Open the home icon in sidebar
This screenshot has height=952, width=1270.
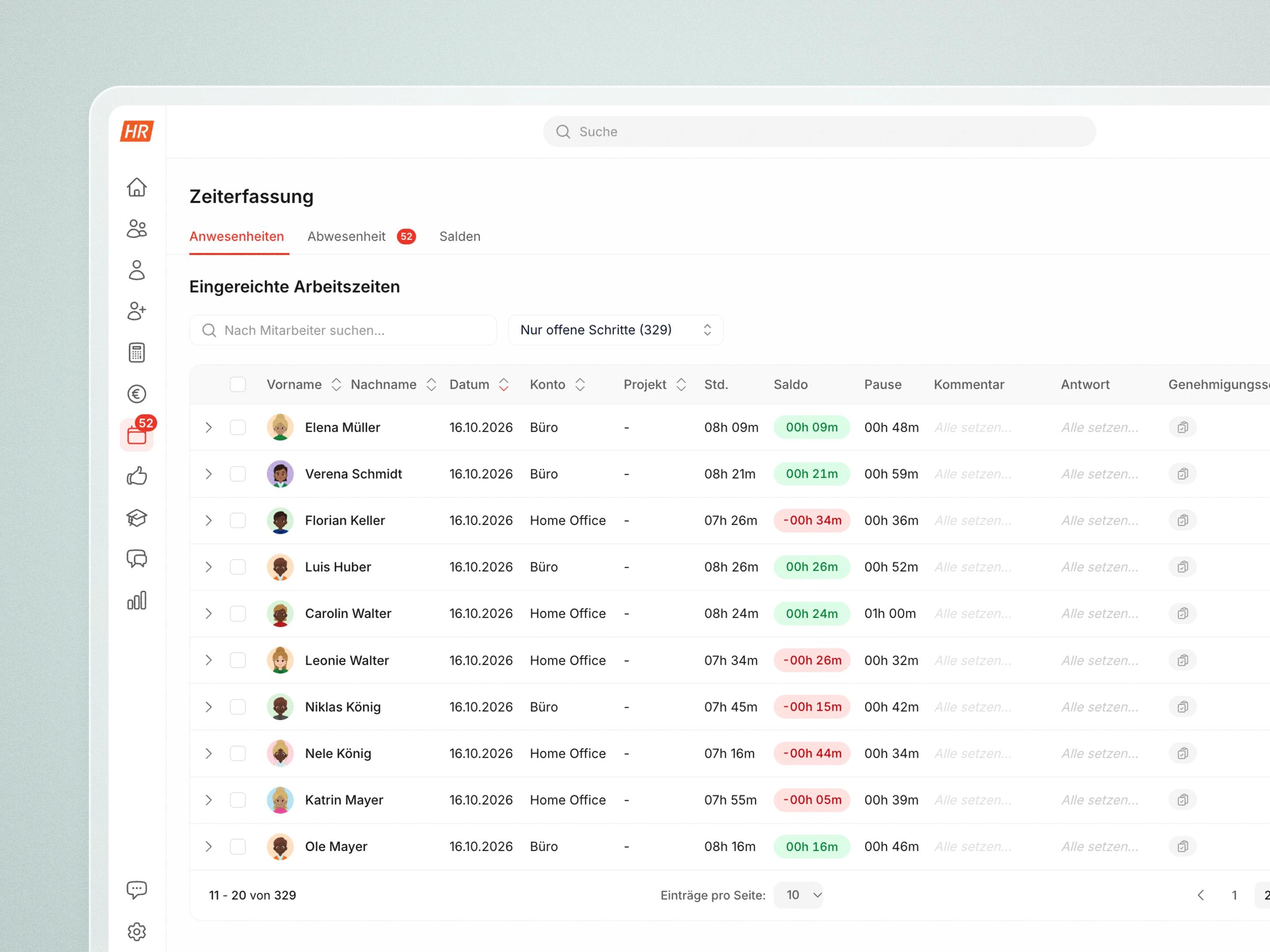[x=137, y=187]
